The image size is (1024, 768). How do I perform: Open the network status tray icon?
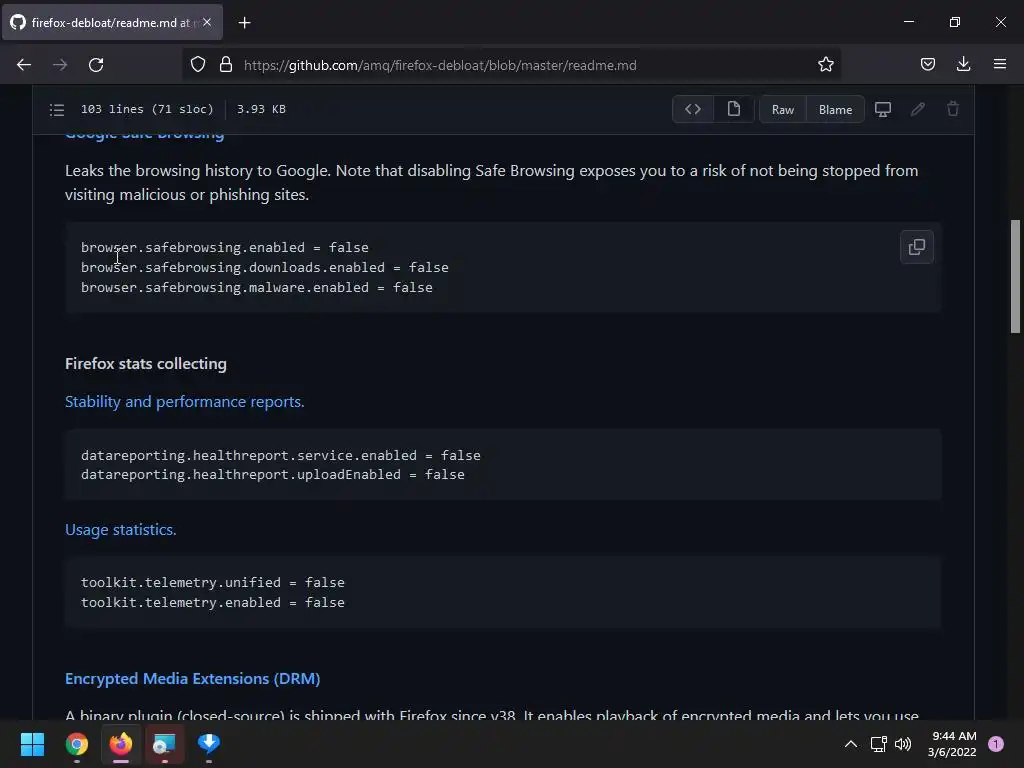878,744
